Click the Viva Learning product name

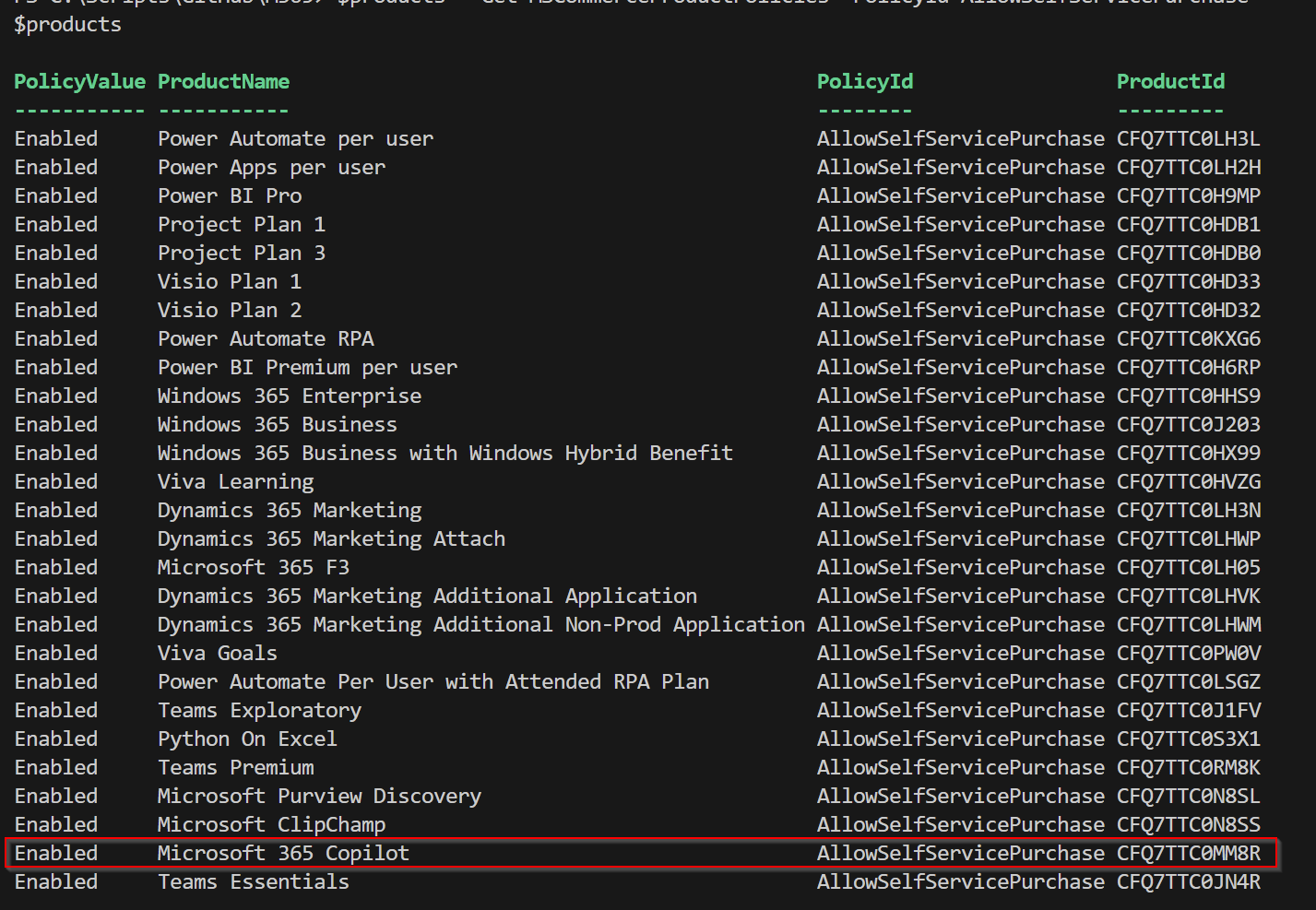235,482
